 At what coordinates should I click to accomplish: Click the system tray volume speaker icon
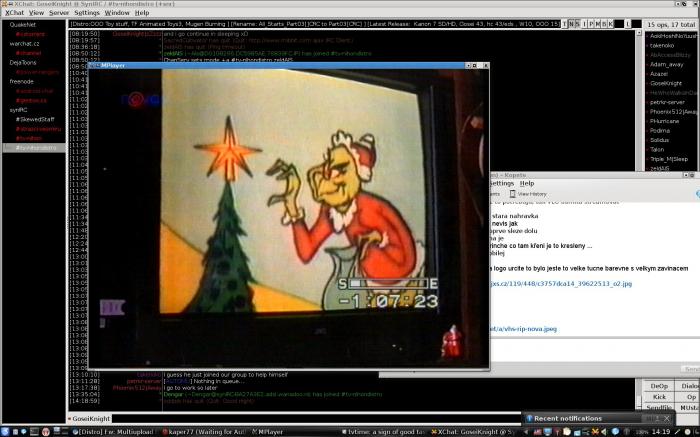tap(604, 432)
